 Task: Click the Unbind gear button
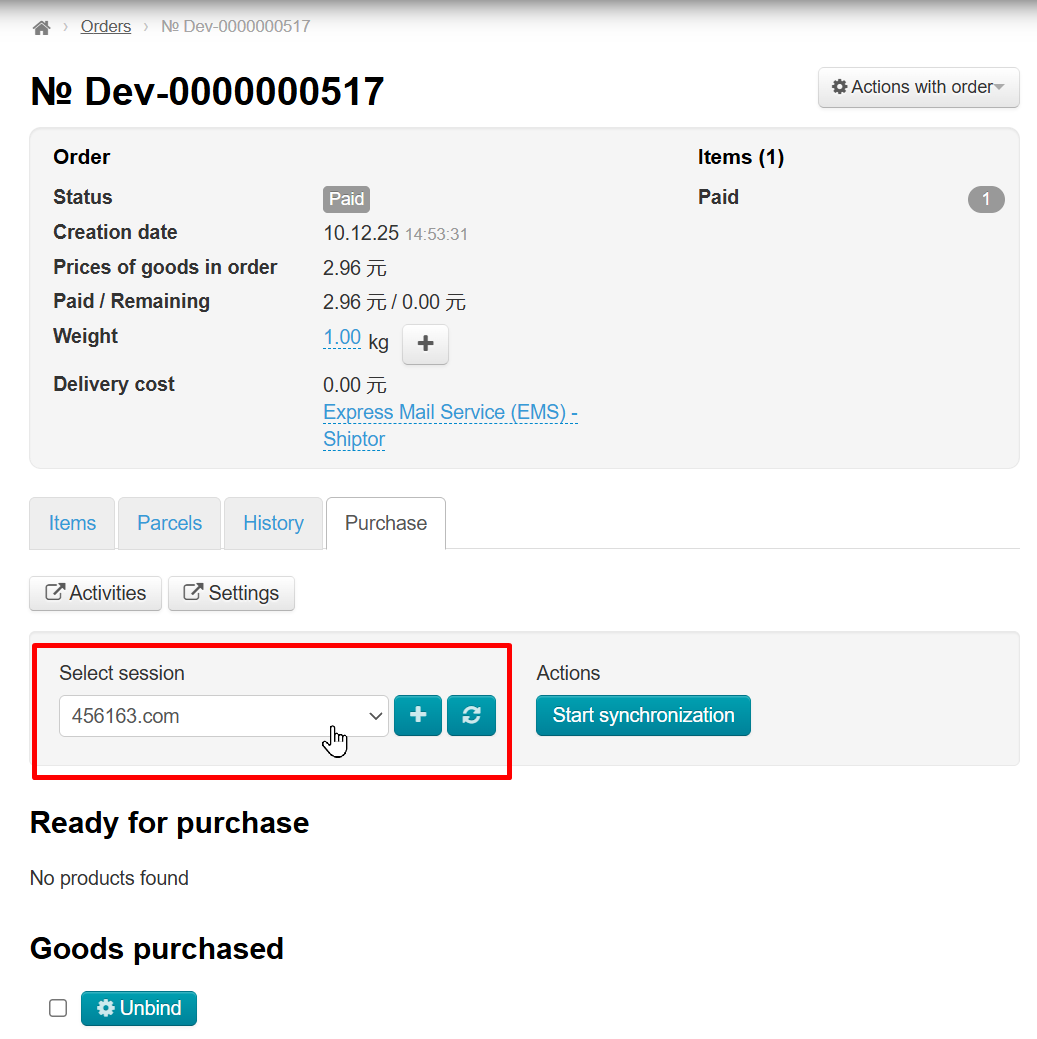point(139,1008)
